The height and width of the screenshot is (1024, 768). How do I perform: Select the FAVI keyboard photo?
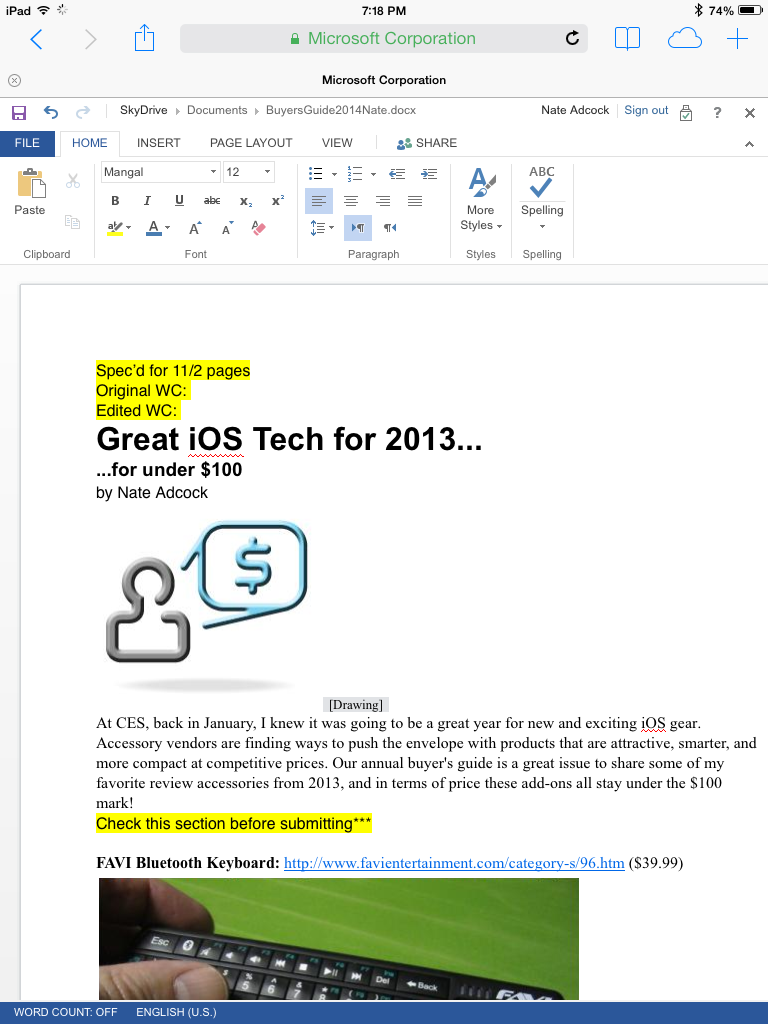(339, 938)
